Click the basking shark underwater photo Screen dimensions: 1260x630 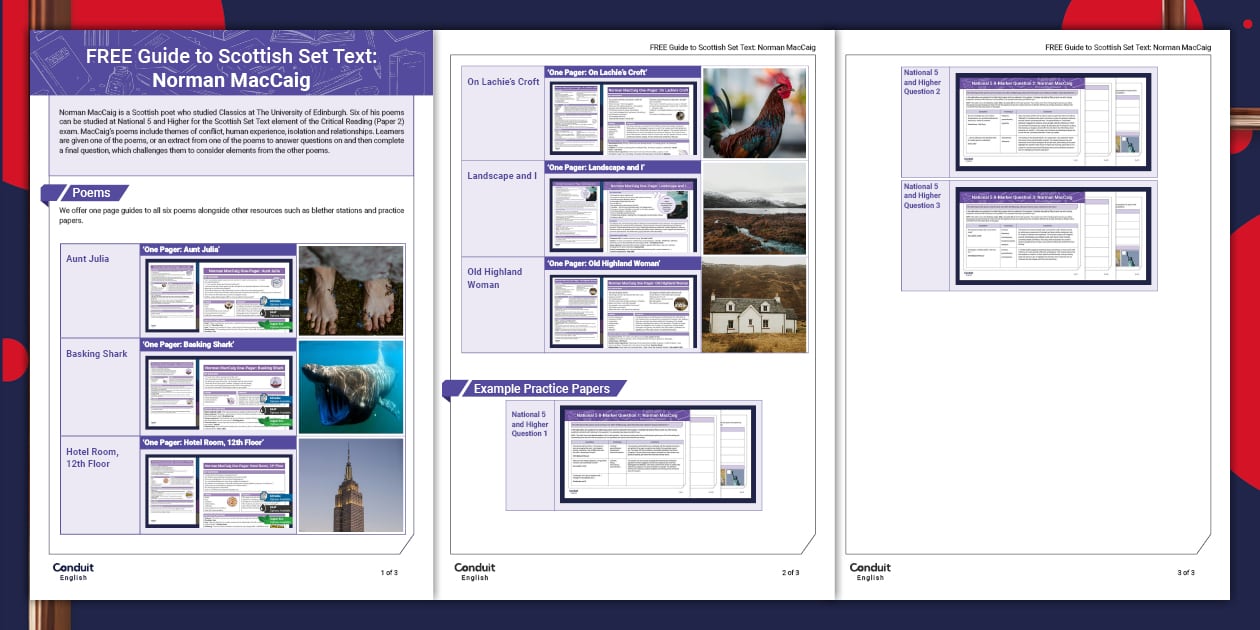pyautogui.click(x=351, y=386)
